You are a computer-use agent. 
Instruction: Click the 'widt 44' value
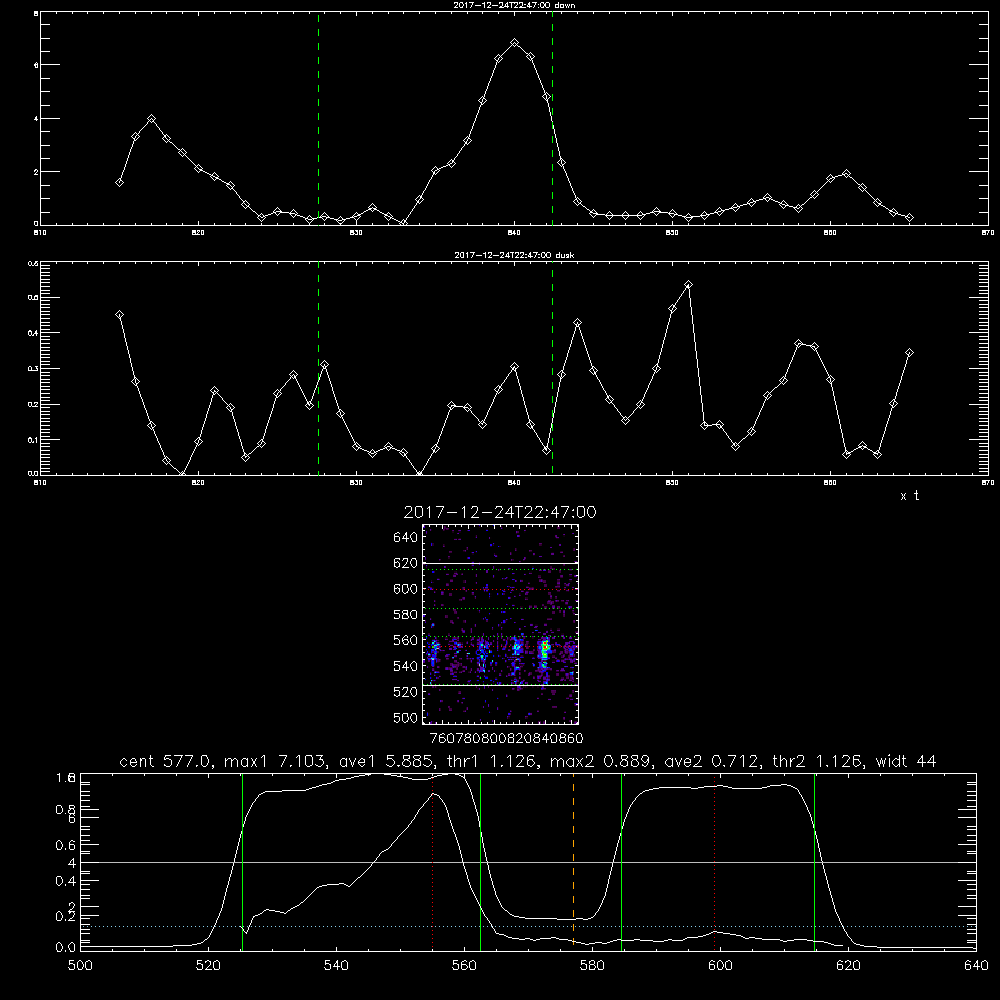pyautogui.click(x=906, y=761)
